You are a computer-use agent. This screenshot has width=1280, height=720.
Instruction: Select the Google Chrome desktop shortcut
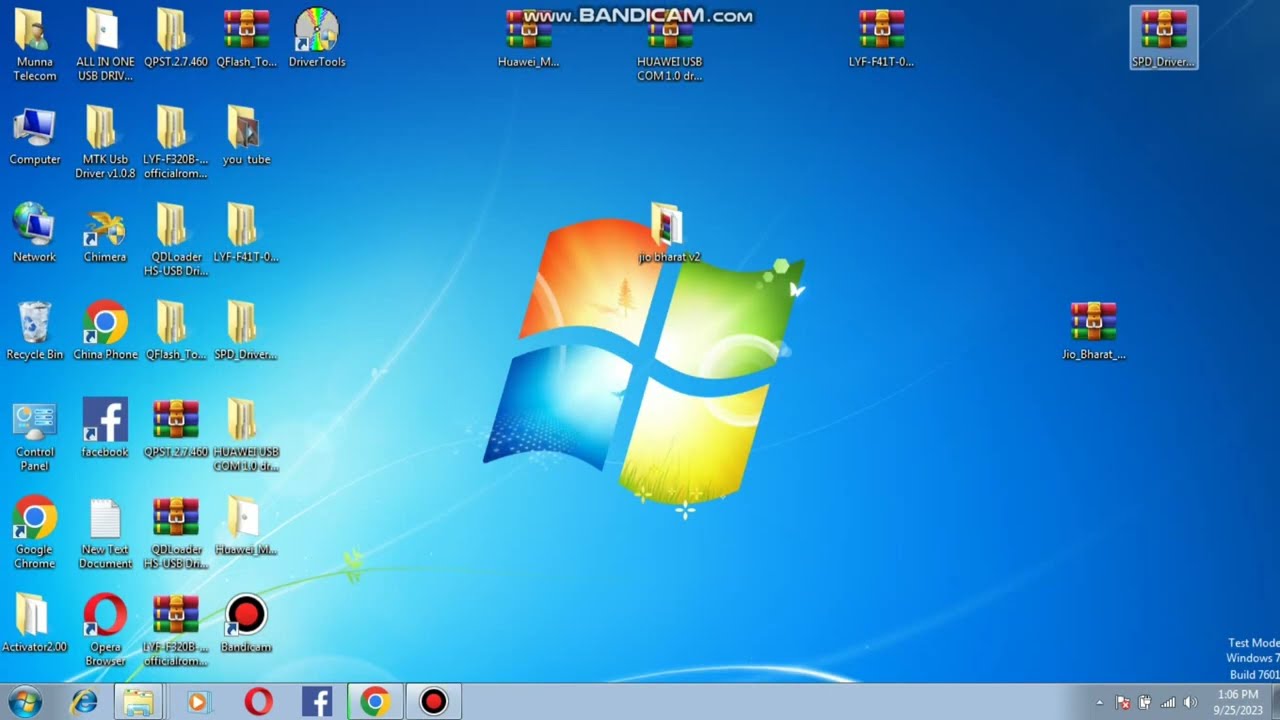tap(34, 533)
